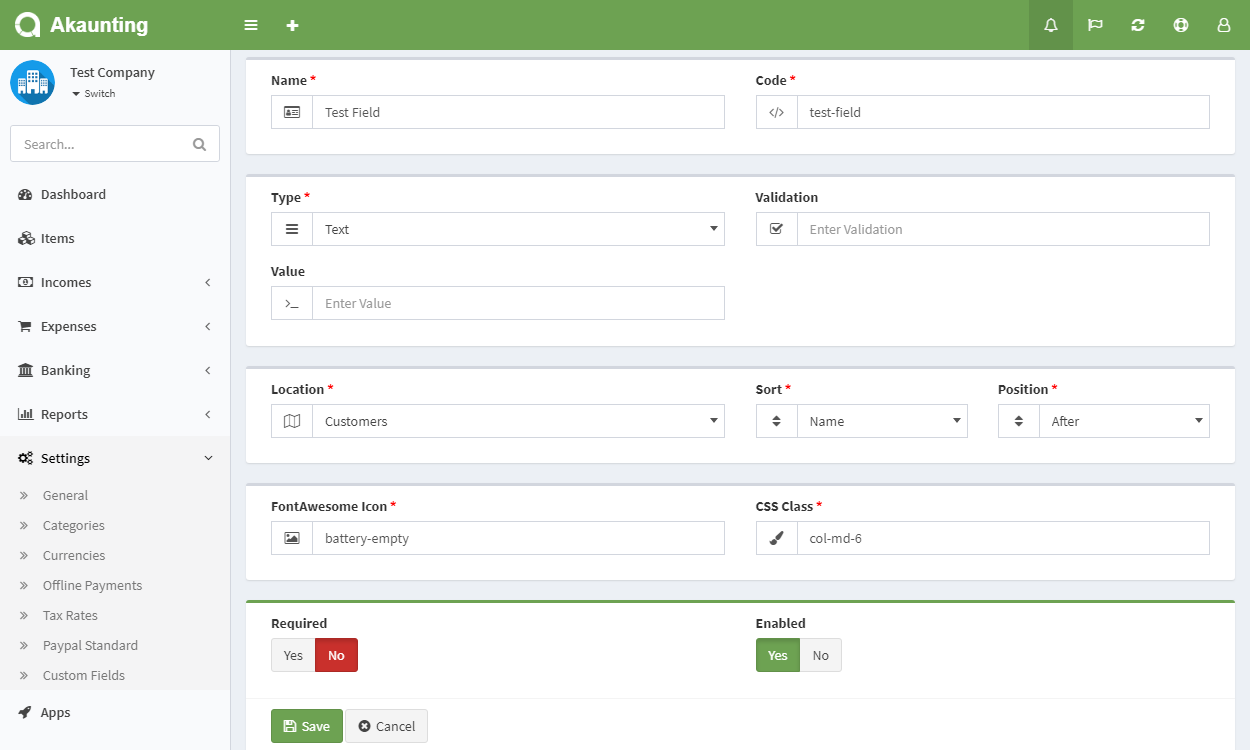Screen dimensions: 1250x750
Task: Set Enabled to No
Action: click(821, 655)
